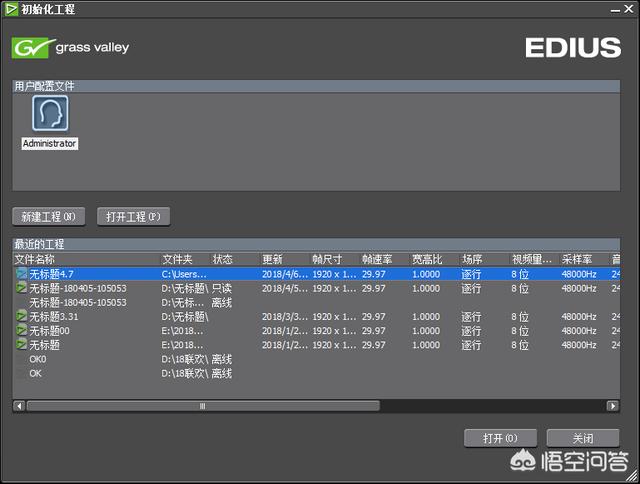Click the 2018/3/3... update date cell
The height and width of the screenshot is (484, 640).
tap(285, 317)
